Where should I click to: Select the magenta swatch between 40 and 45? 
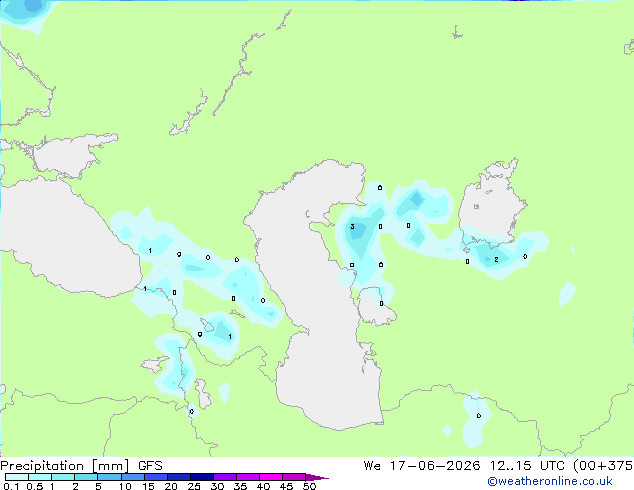point(271,477)
